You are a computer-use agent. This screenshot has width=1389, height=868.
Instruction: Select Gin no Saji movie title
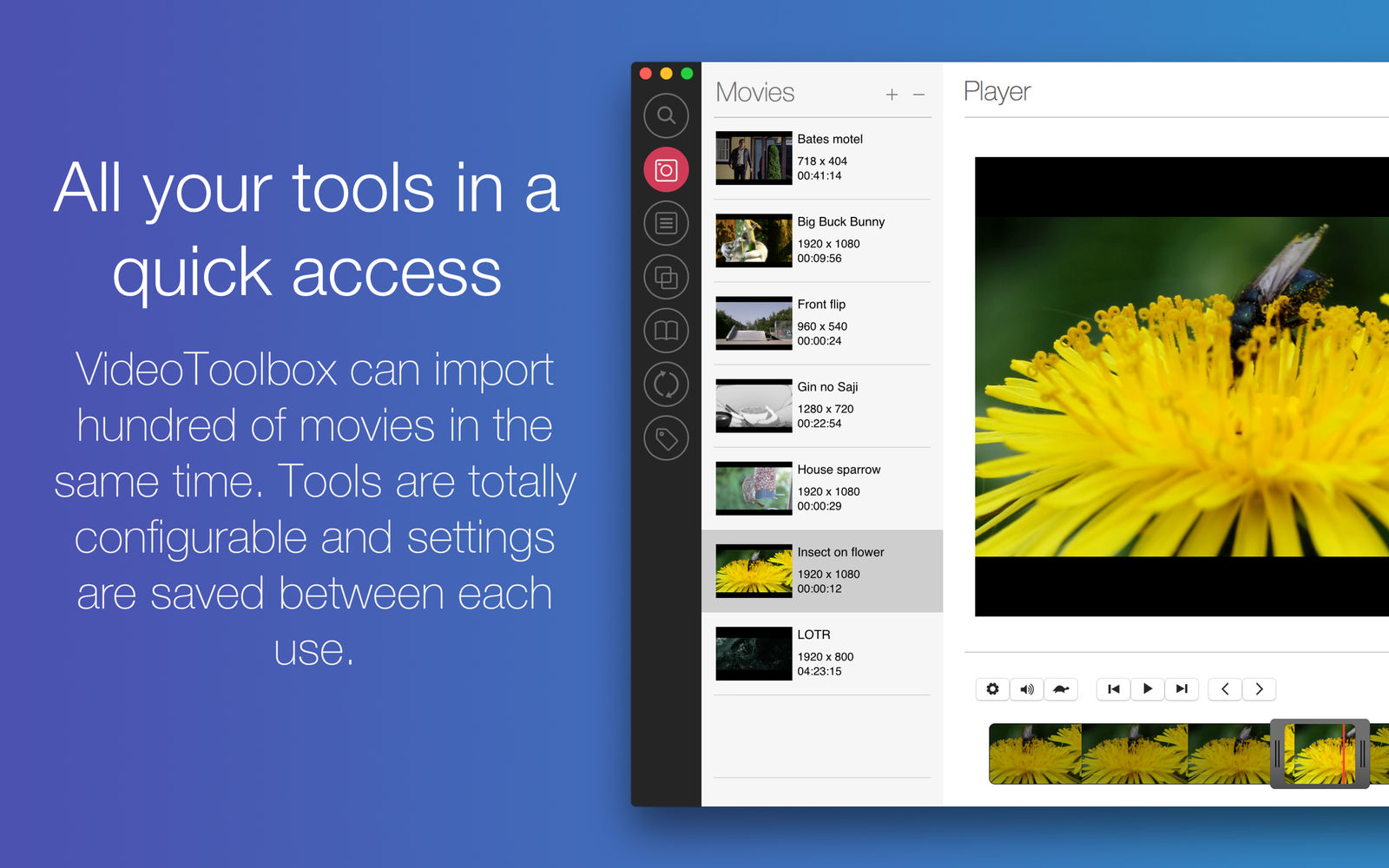pos(827,386)
